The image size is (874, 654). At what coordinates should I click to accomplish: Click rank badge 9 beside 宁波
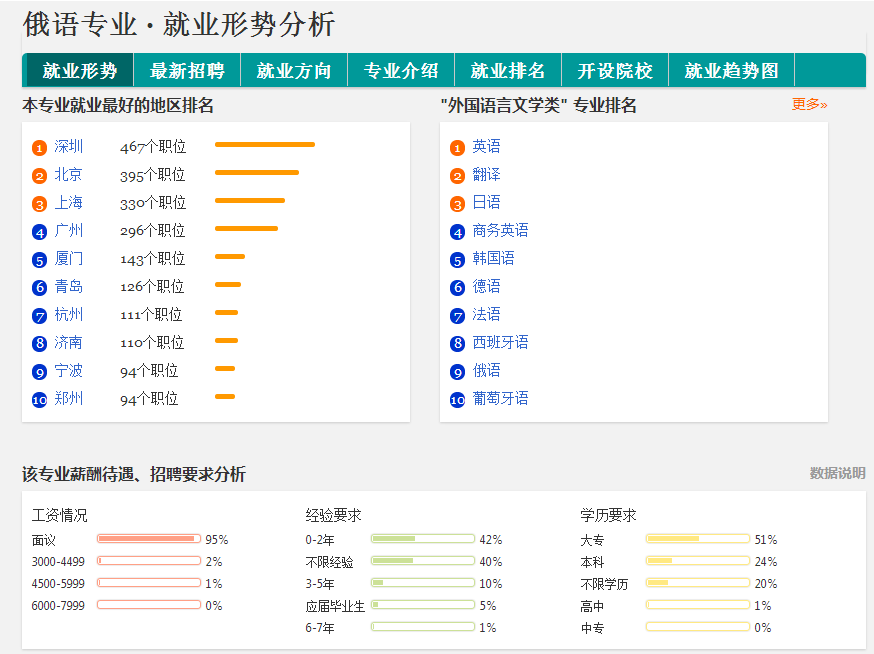39,372
